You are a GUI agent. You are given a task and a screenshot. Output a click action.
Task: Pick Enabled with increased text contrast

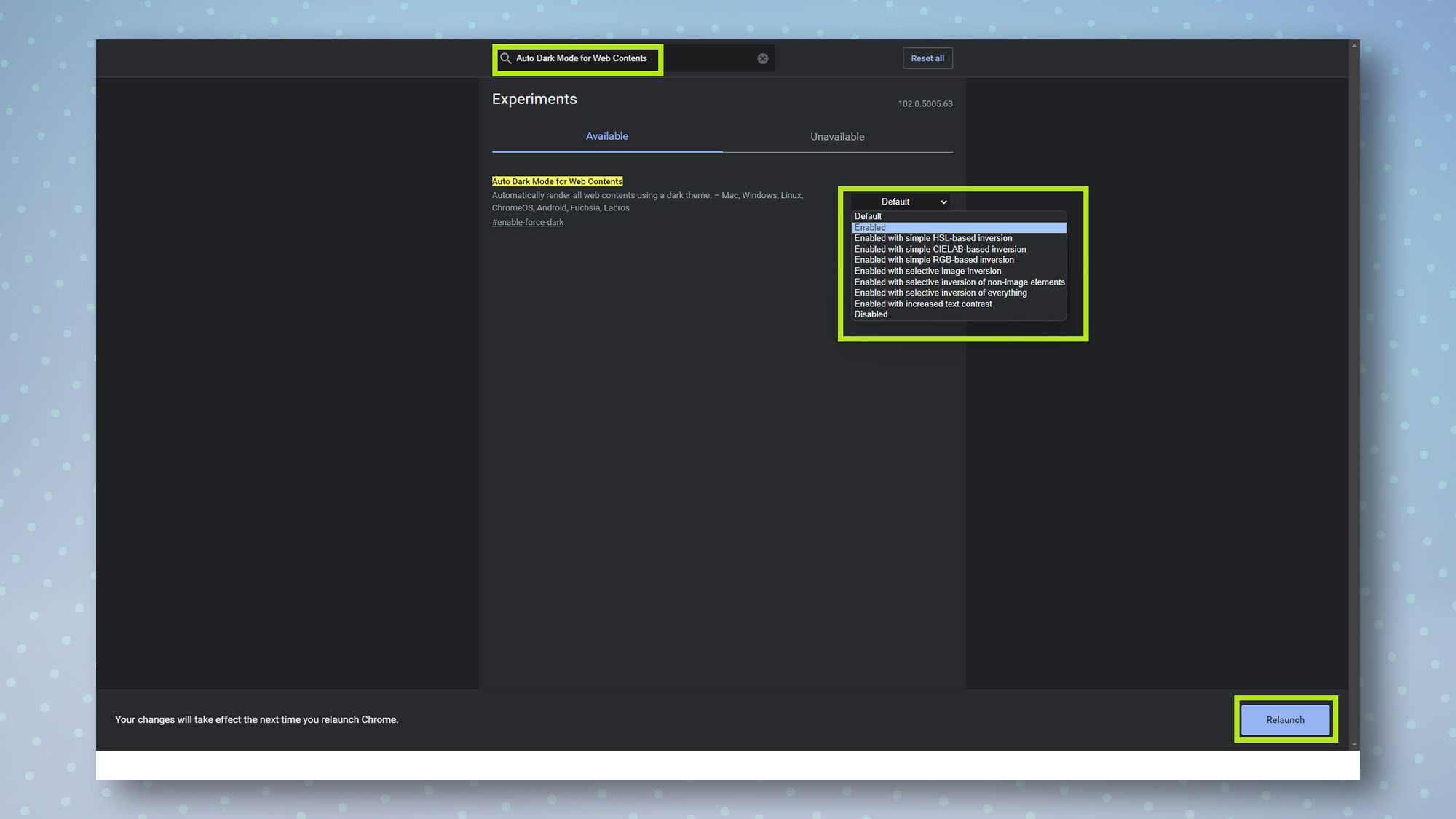[x=922, y=304]
